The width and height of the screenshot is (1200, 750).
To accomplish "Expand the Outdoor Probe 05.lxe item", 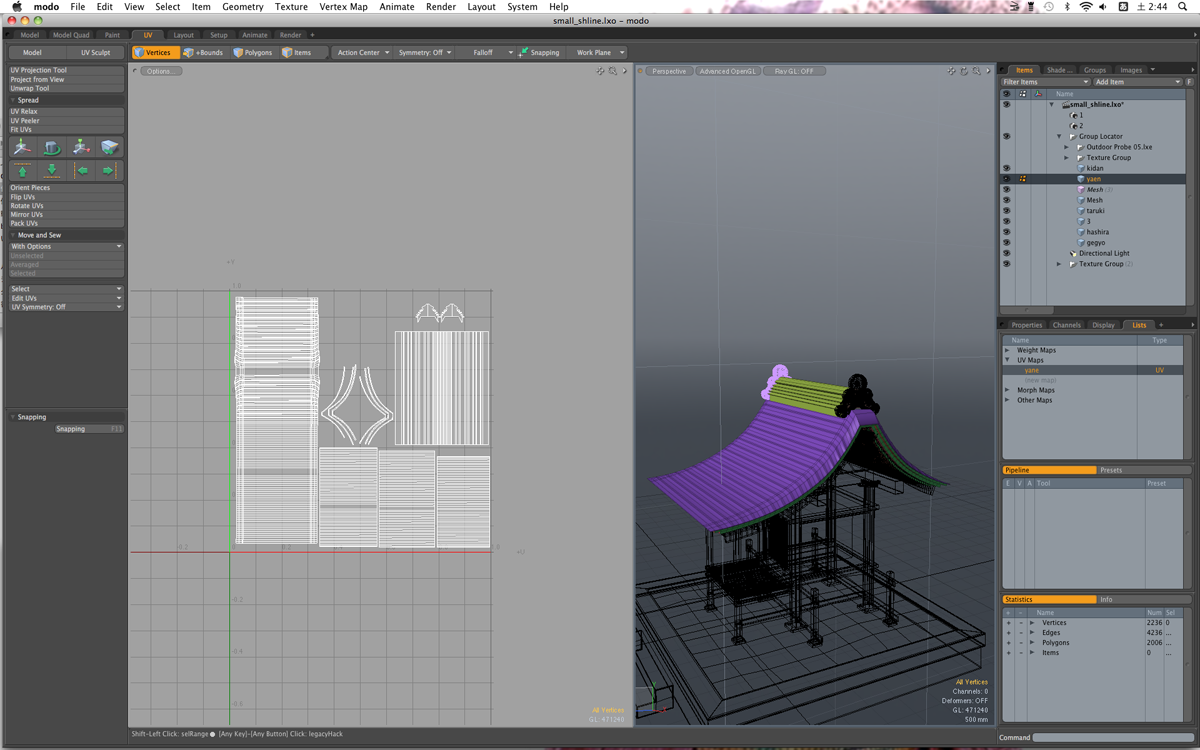I will (1066, 147).
